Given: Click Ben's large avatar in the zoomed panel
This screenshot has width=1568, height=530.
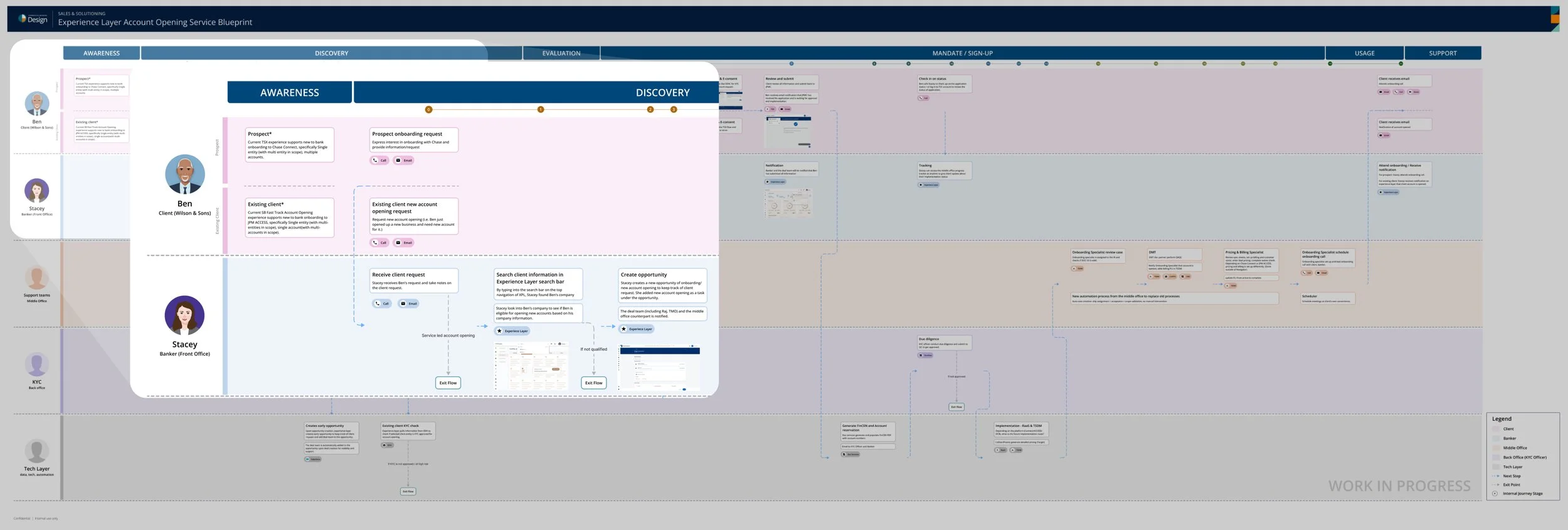Looking at the screenshot, I should (x=185, y=174).
